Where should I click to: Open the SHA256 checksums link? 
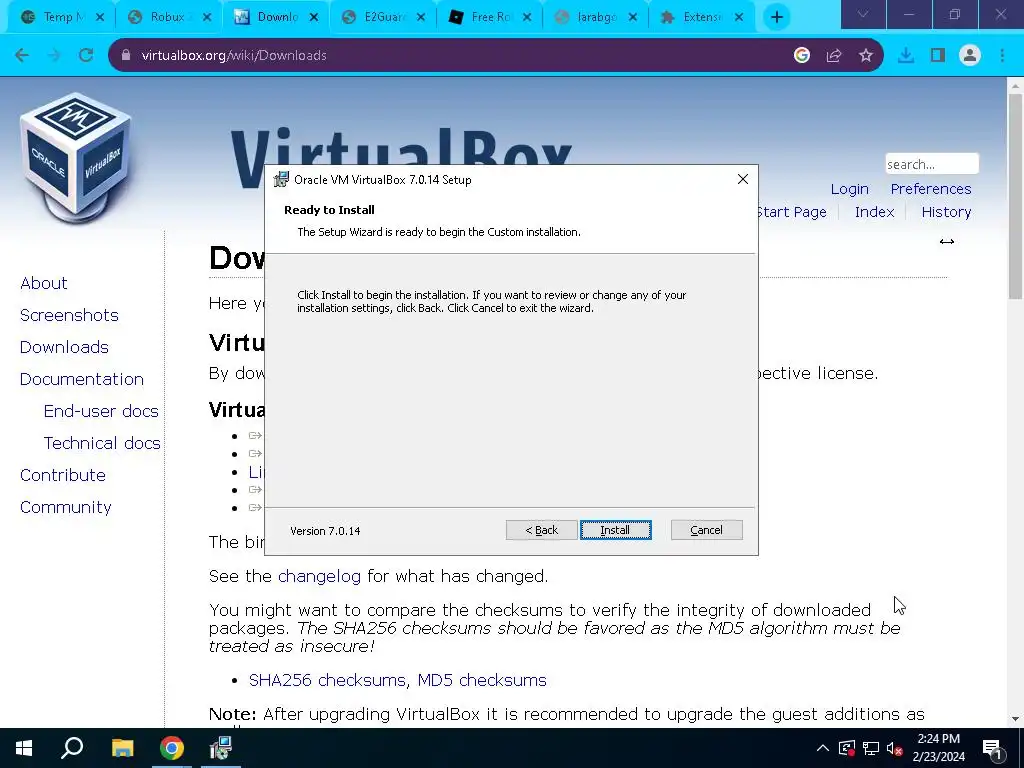pos(327,680)
